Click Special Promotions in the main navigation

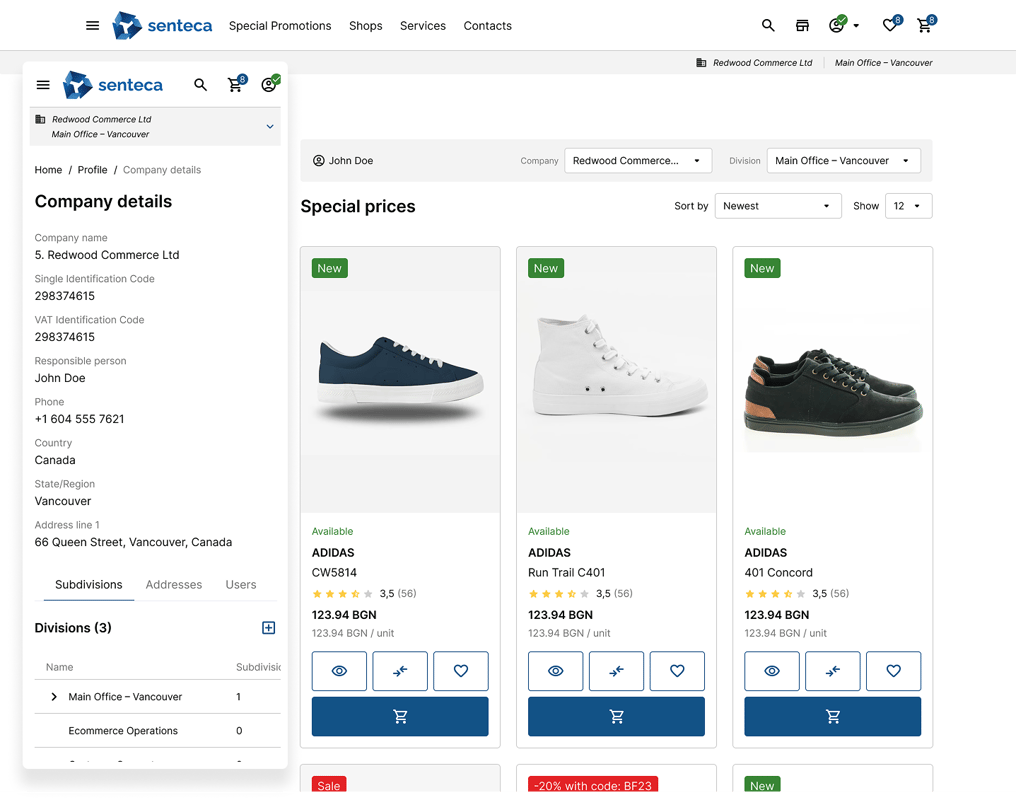coord(280,26)
